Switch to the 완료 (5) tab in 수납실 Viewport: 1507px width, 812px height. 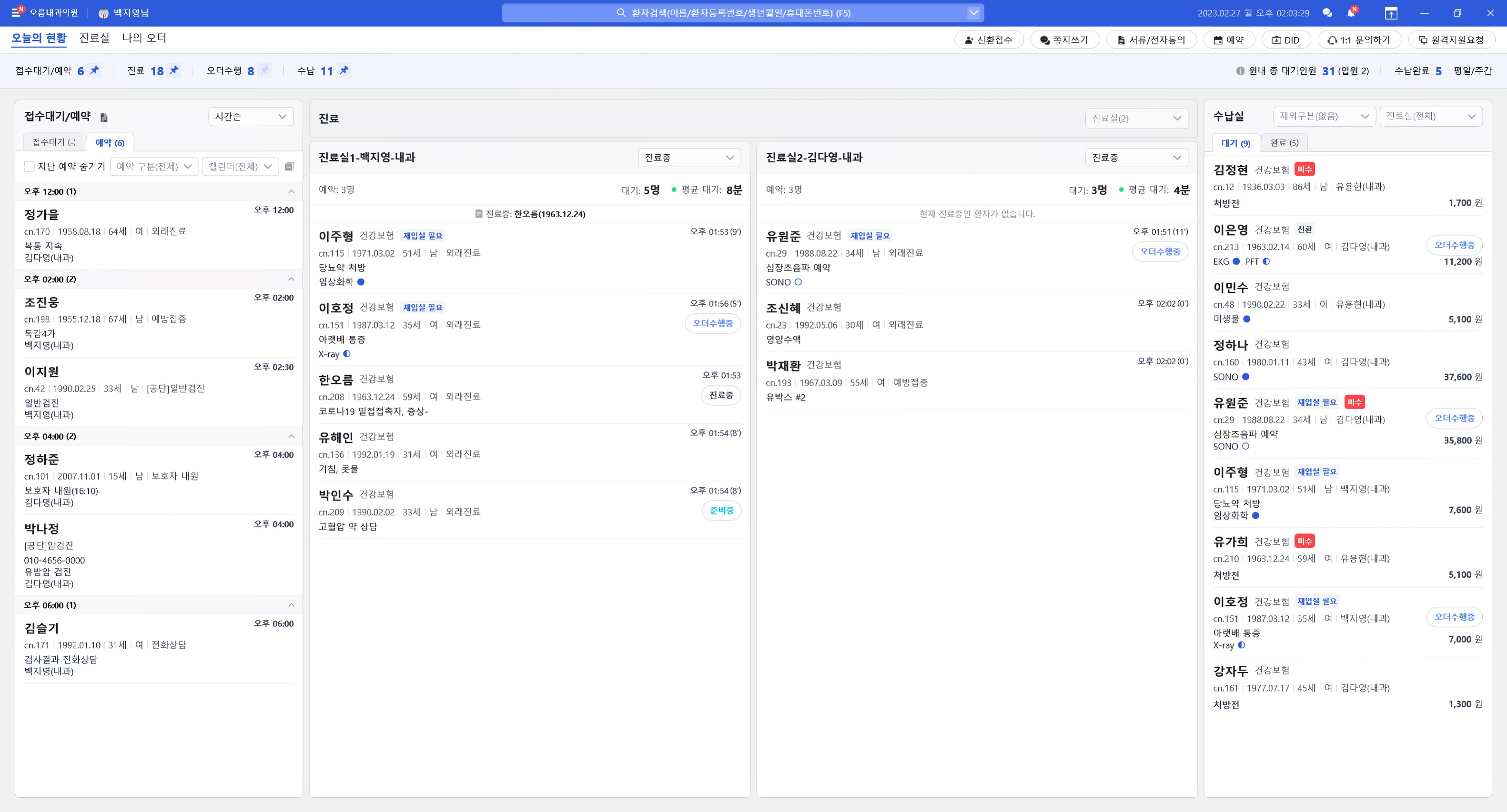1284,143
